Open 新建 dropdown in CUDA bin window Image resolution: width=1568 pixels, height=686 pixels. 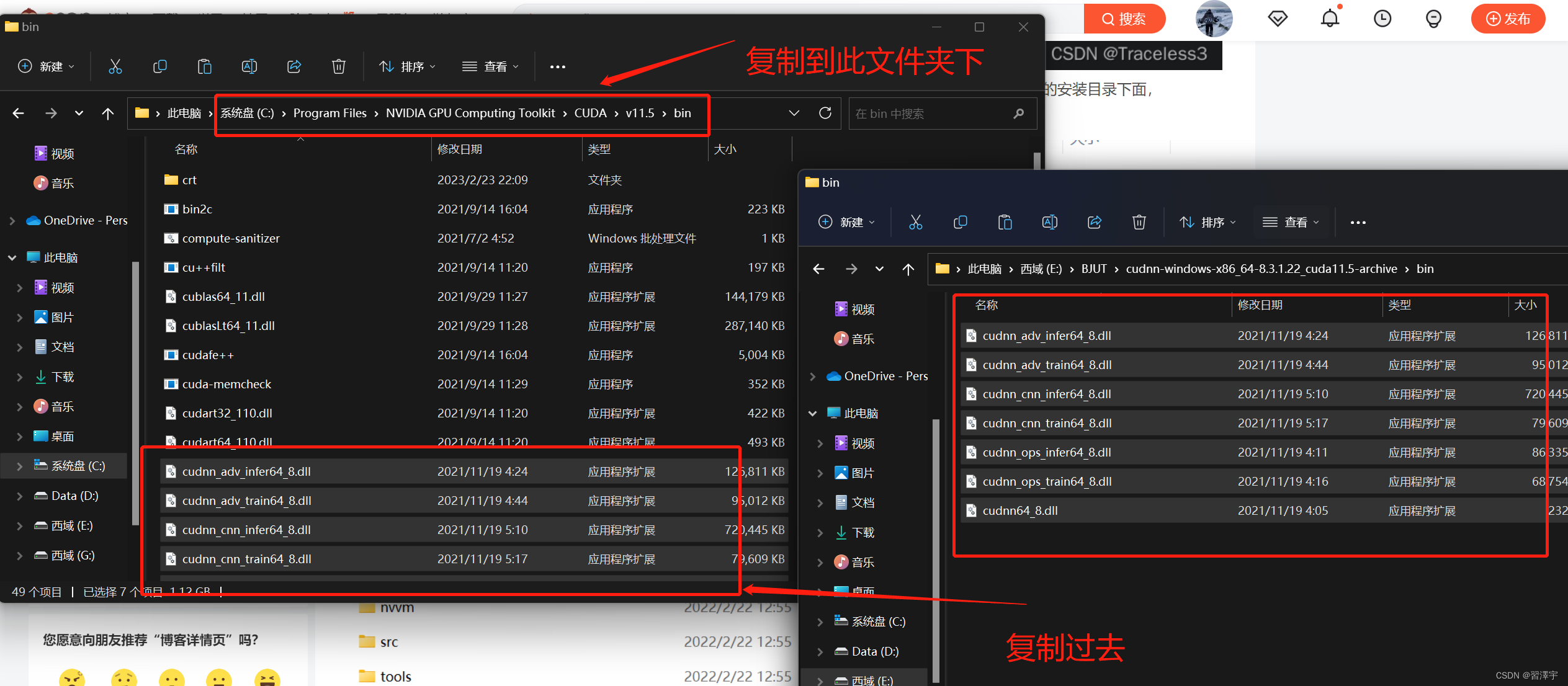pos(47,66)
